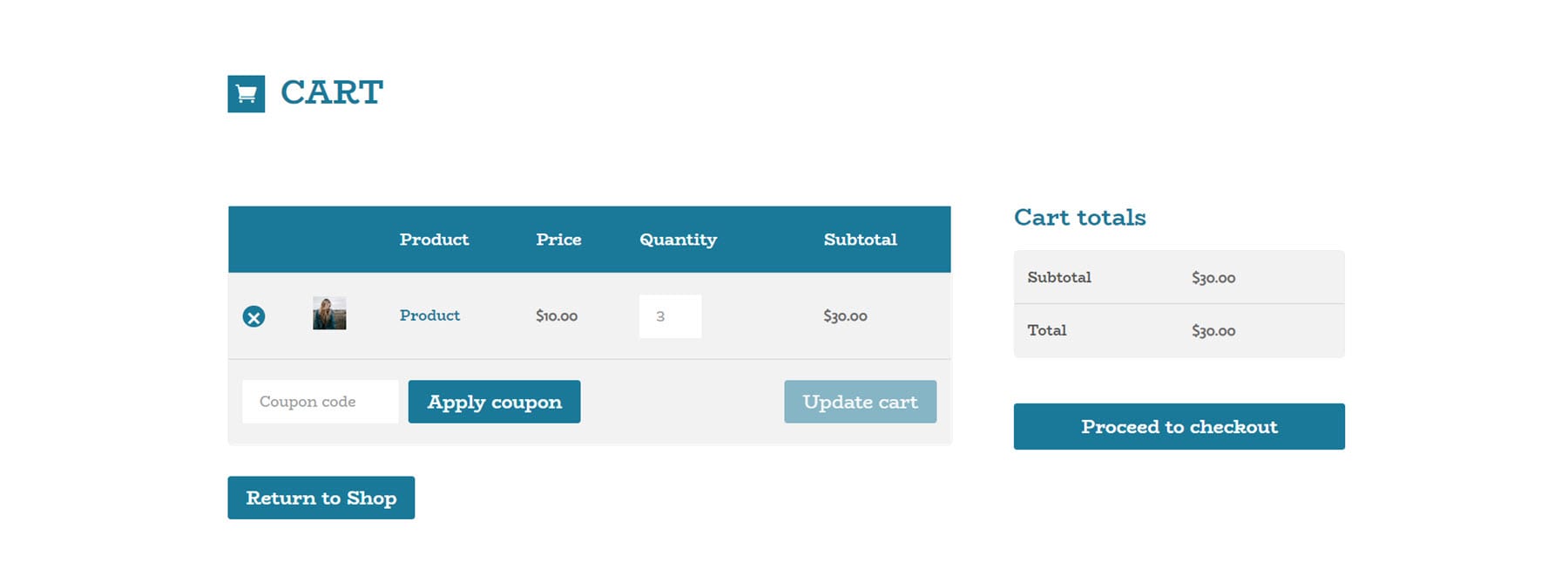Image resolution: width=1568 pixels, height=569 pixels.
Task: Click the Cart totals heading
Action: tap(1079, 218)
